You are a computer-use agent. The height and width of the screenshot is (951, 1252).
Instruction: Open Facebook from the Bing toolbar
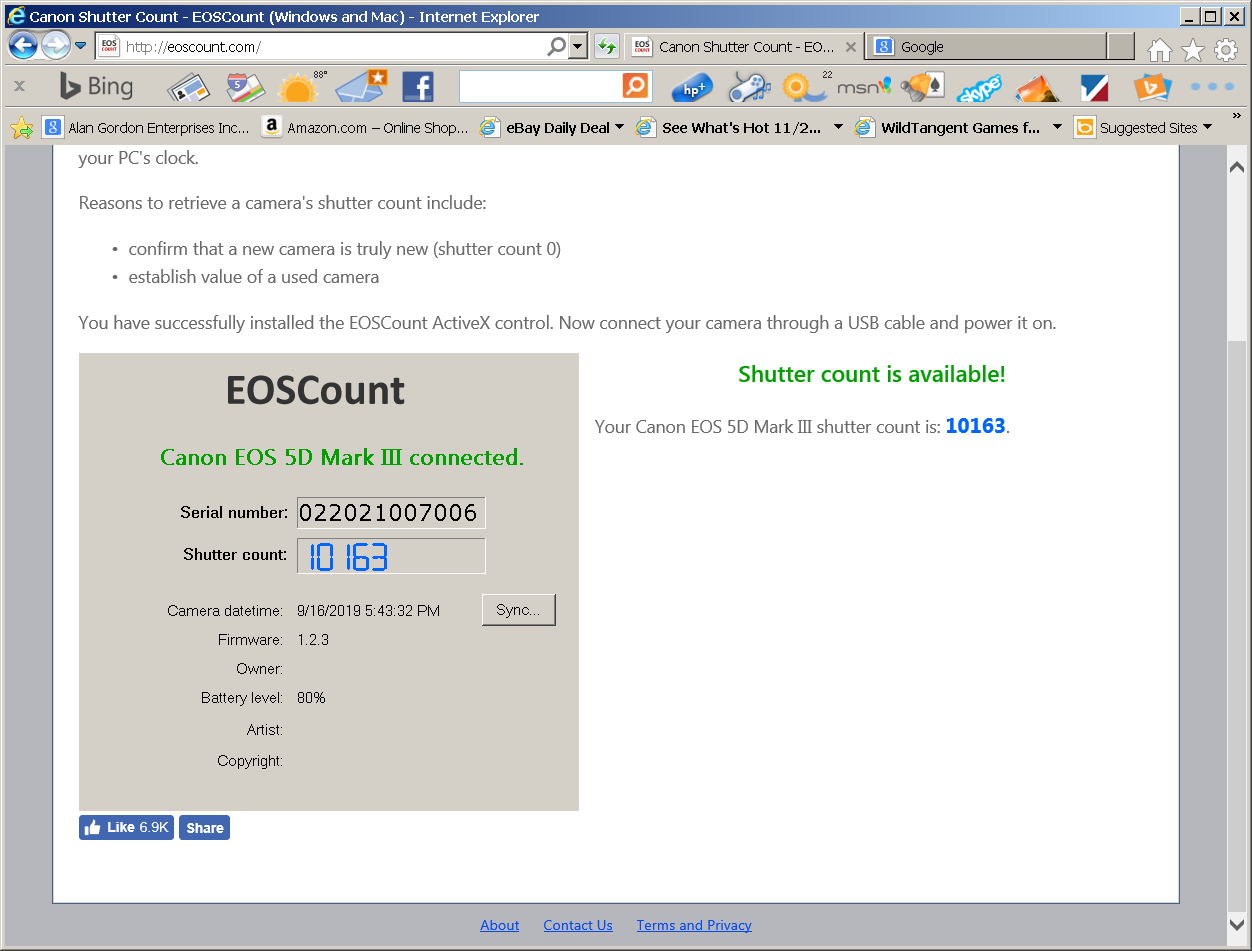click(x=418, y=87)
